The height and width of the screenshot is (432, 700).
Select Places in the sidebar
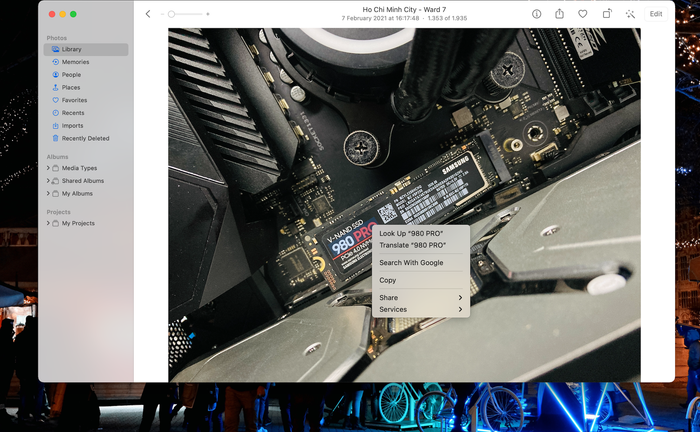coord(71,88)
